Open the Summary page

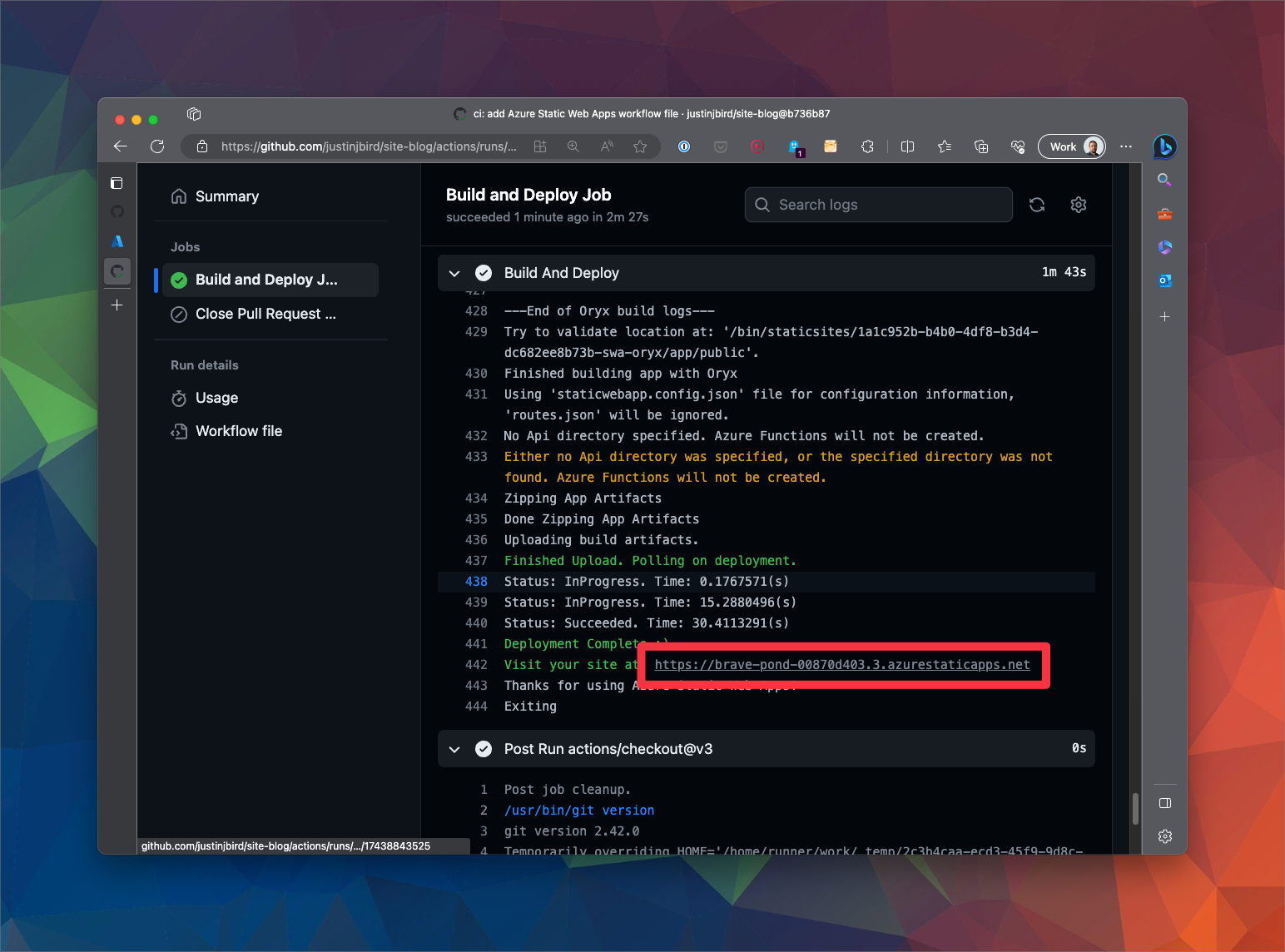[226, 196]
